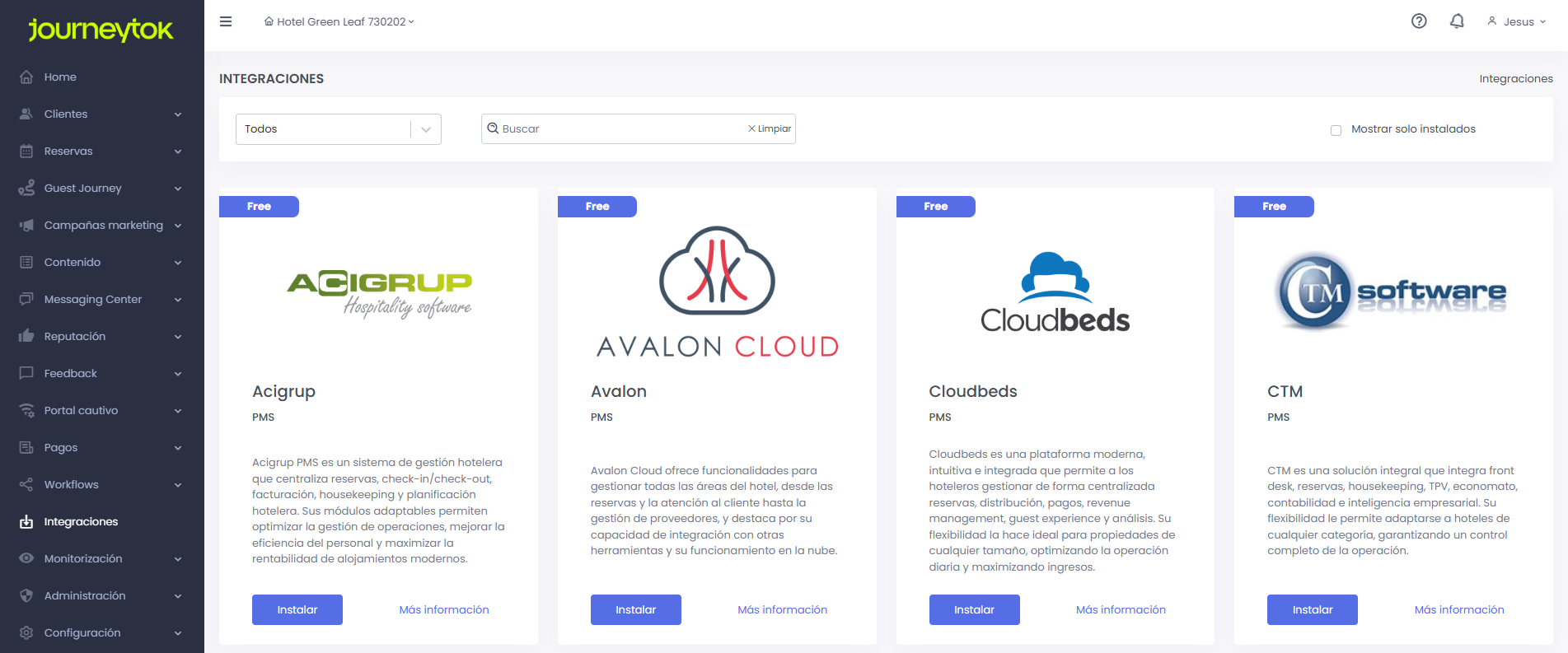1568x653 pixels.
Task: Open the notifications bell icon
Action: (x=1457, y=21)
